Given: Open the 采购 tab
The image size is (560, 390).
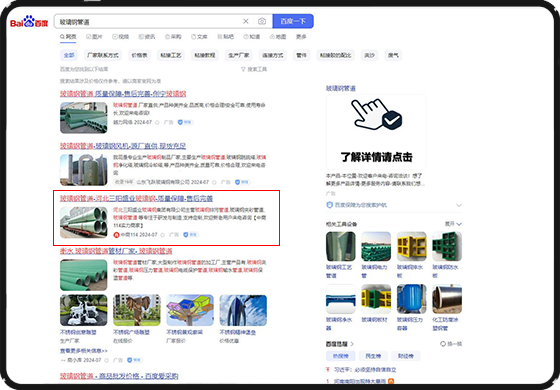Looking at the screenshot, I should [173, 36].
